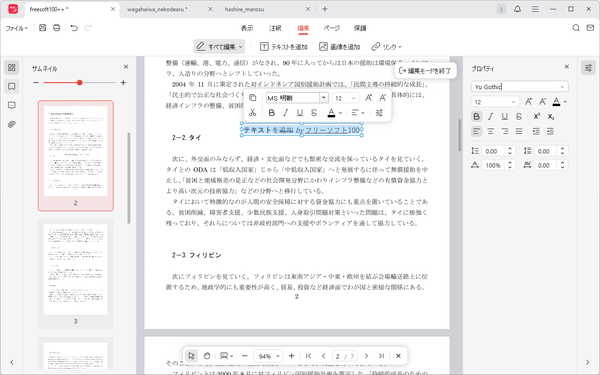
Task: Open the ファイル menu dropdown
Action: coord(16,28)
